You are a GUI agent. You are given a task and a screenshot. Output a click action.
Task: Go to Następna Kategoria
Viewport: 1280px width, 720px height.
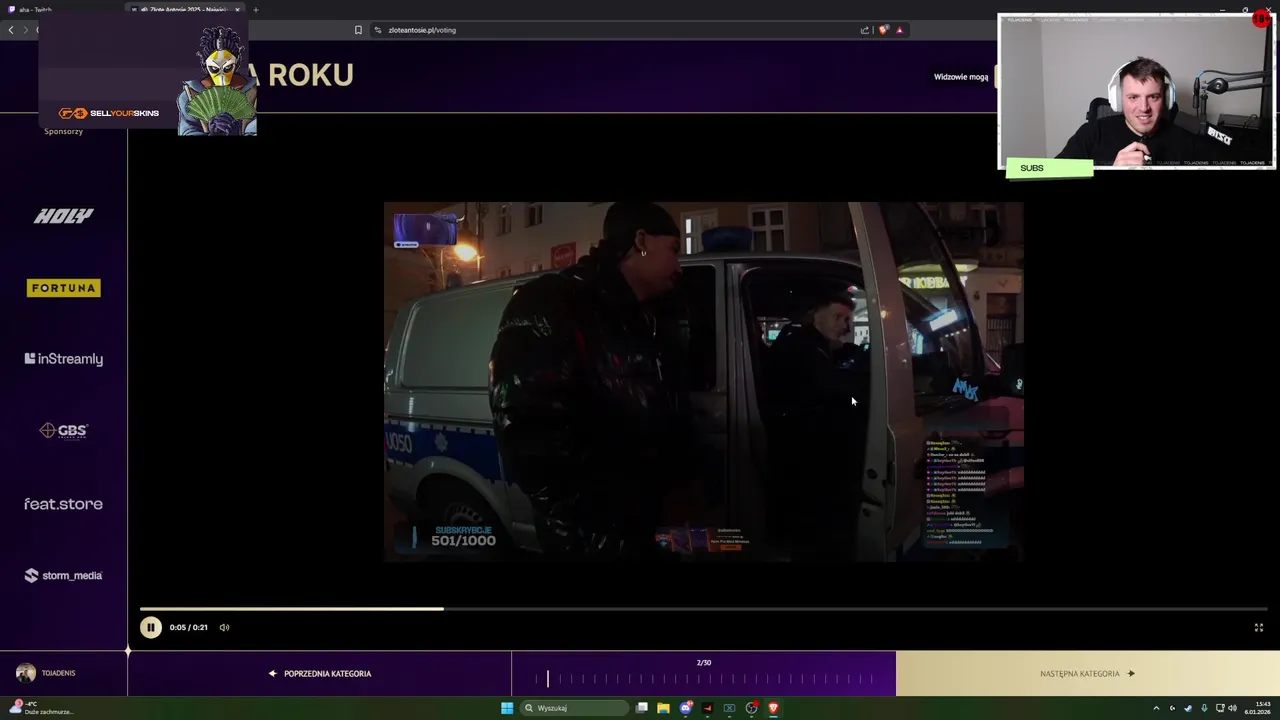click(x=1087, y=674)
